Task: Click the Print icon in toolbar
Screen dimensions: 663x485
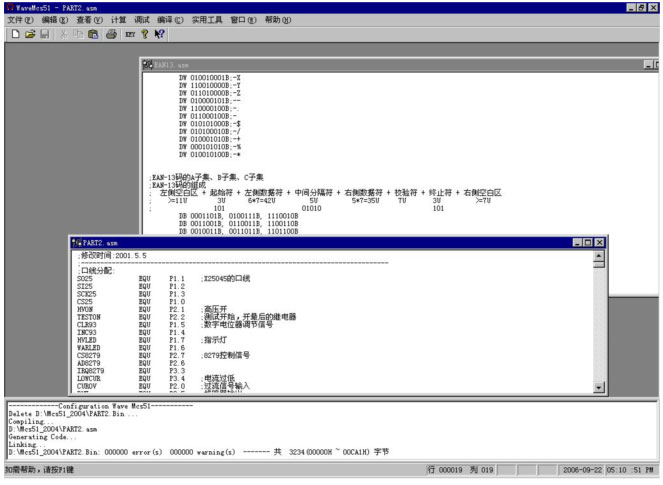Action: [111, 33]
